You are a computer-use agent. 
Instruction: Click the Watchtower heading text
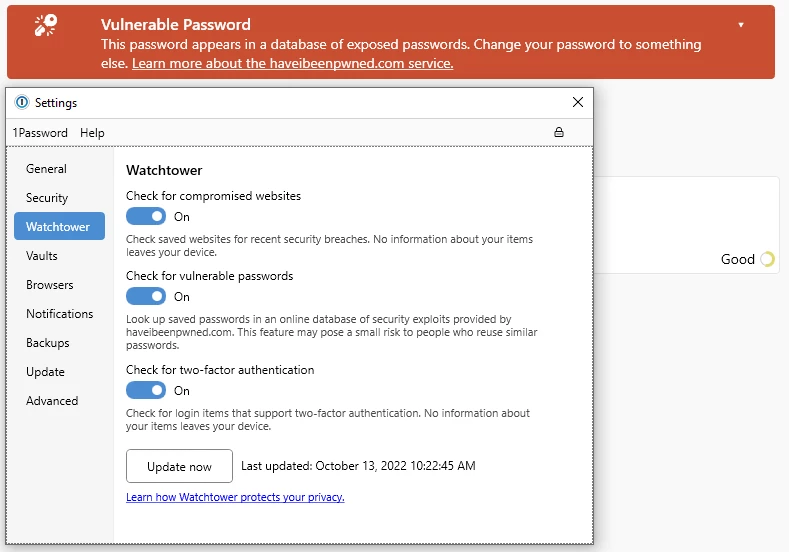coord(164,170)
